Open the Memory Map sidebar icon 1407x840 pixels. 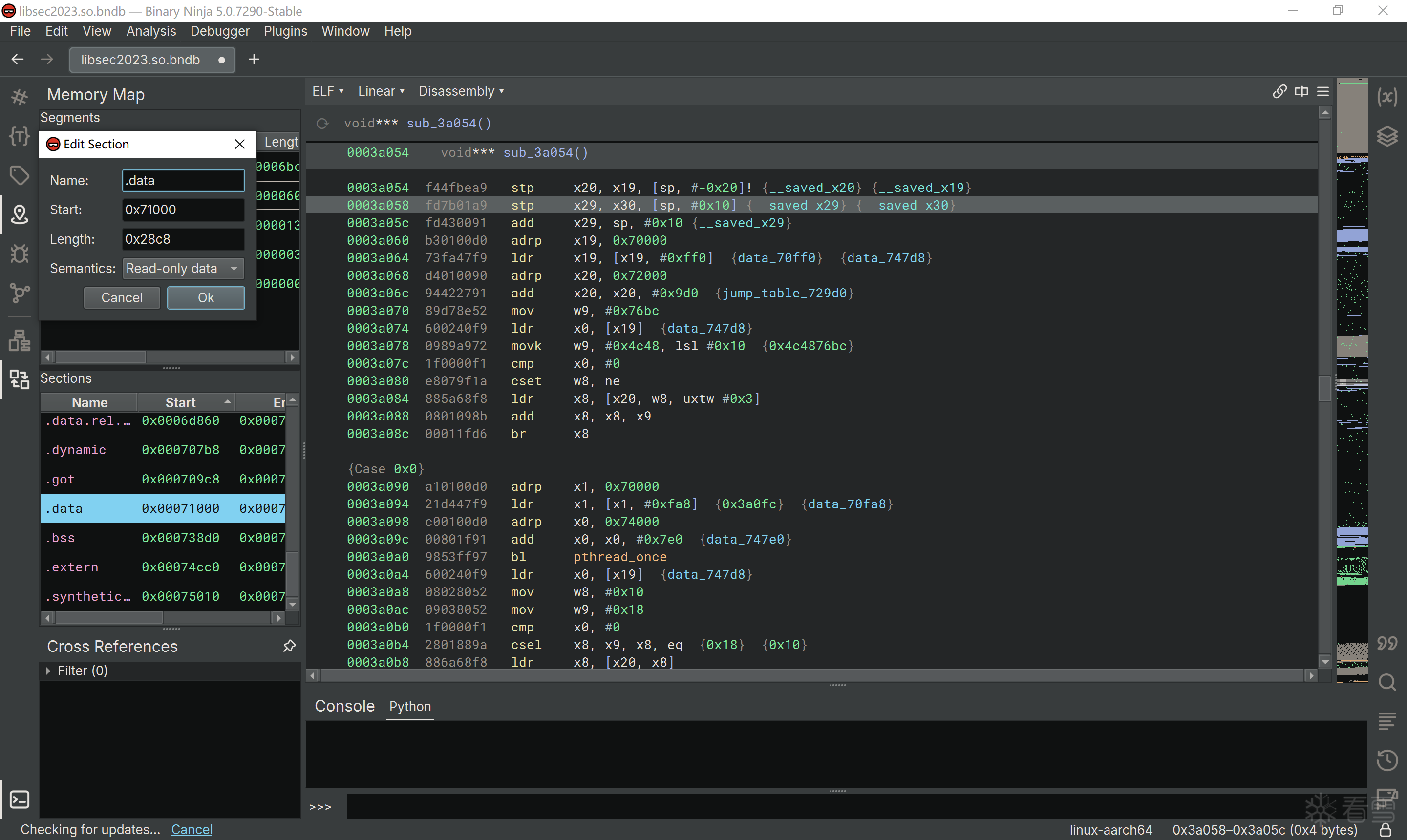point(19,214)
